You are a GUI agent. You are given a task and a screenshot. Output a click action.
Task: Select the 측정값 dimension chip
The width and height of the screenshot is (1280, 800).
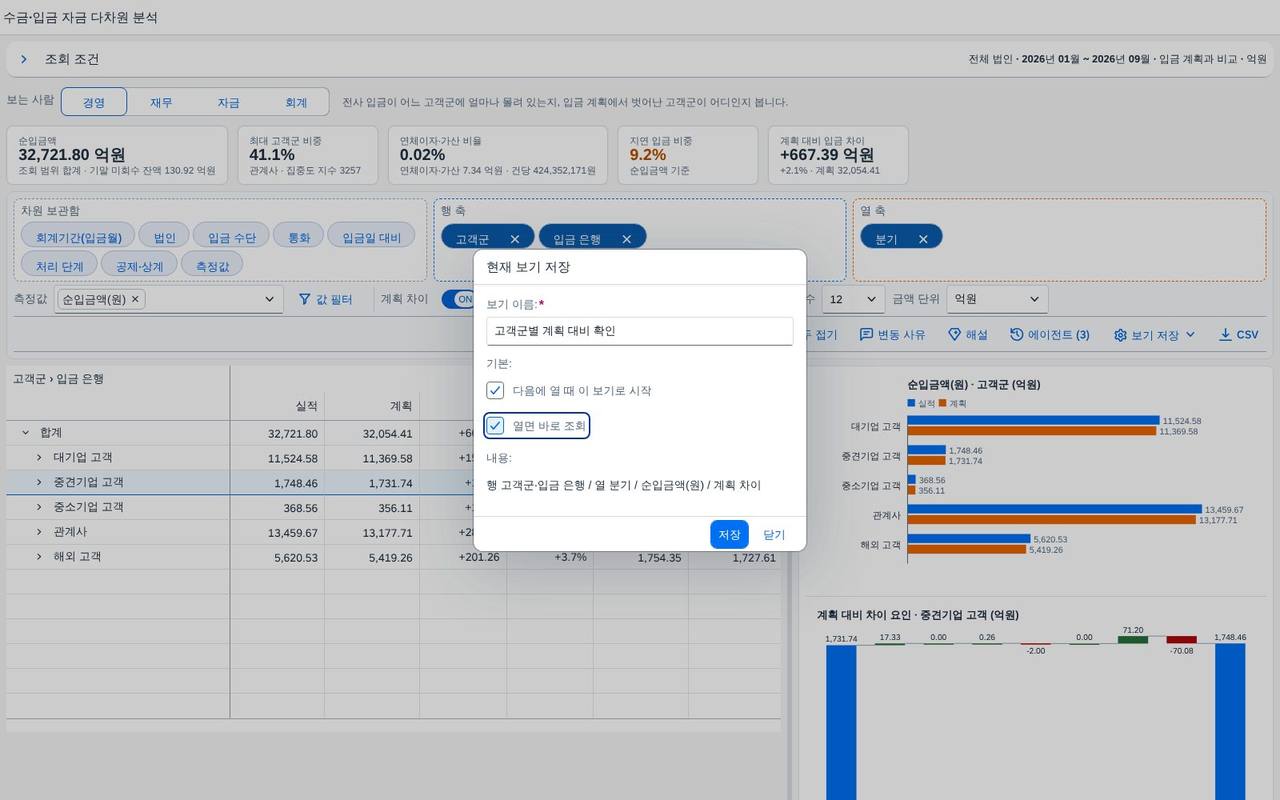click(212, 266)
